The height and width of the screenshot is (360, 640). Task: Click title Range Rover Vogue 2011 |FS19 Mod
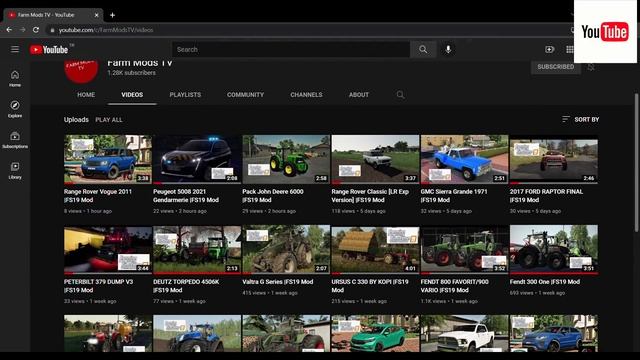pos(98,196)
